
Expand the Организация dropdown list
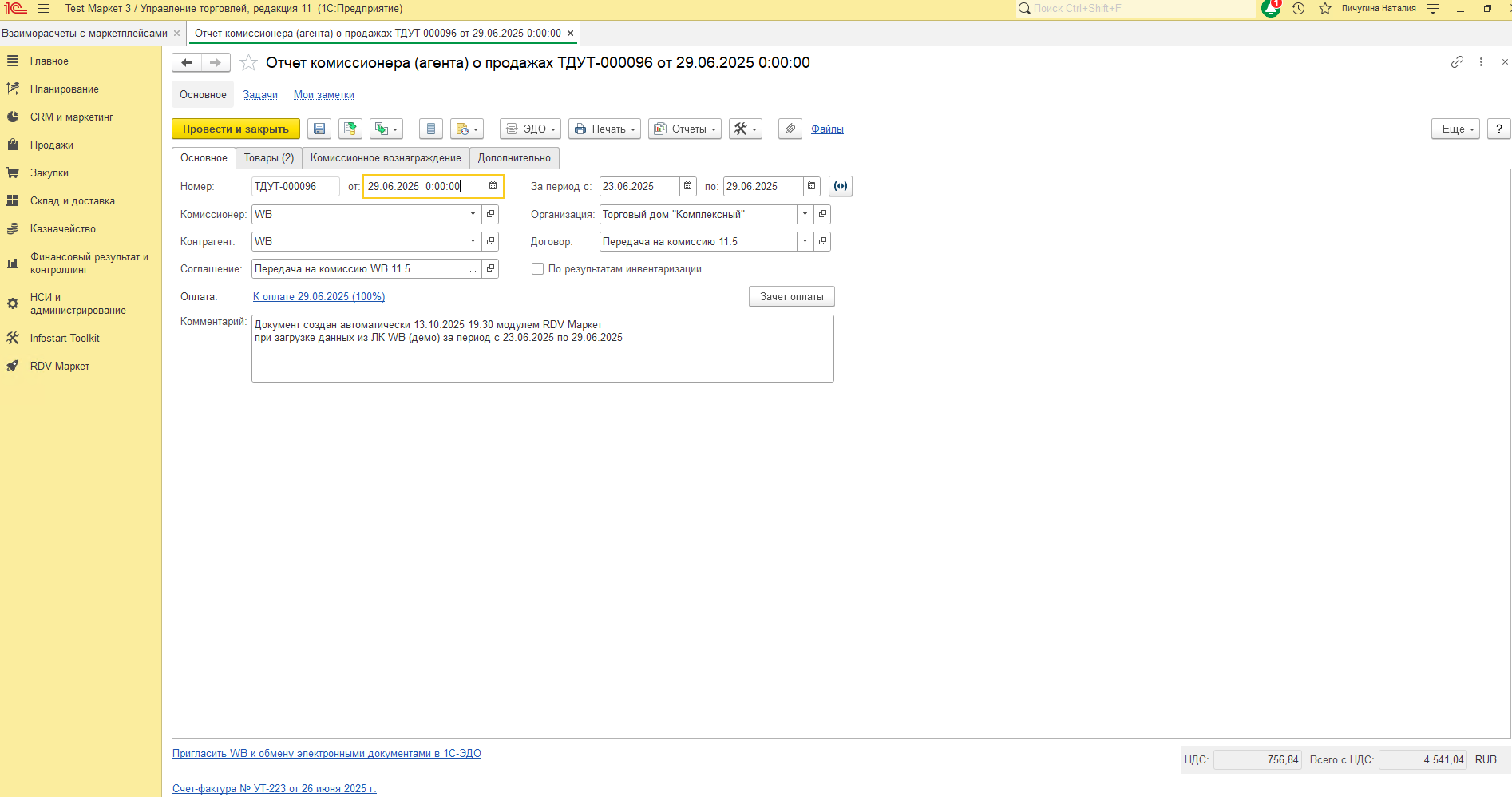coord(805,214)
